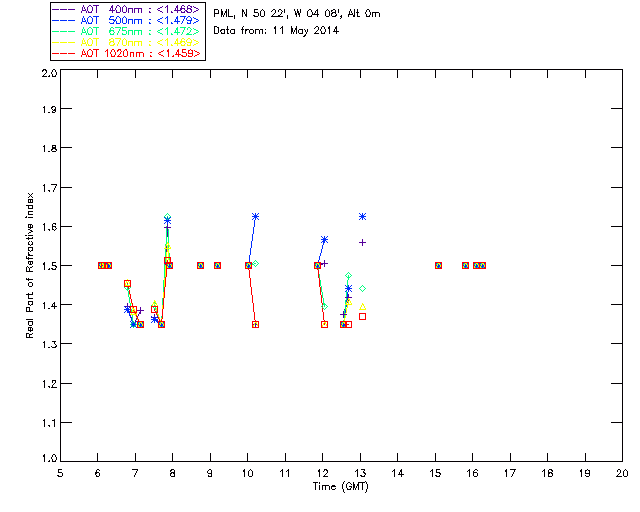Click the time axis tick label 19

(585, 473)
